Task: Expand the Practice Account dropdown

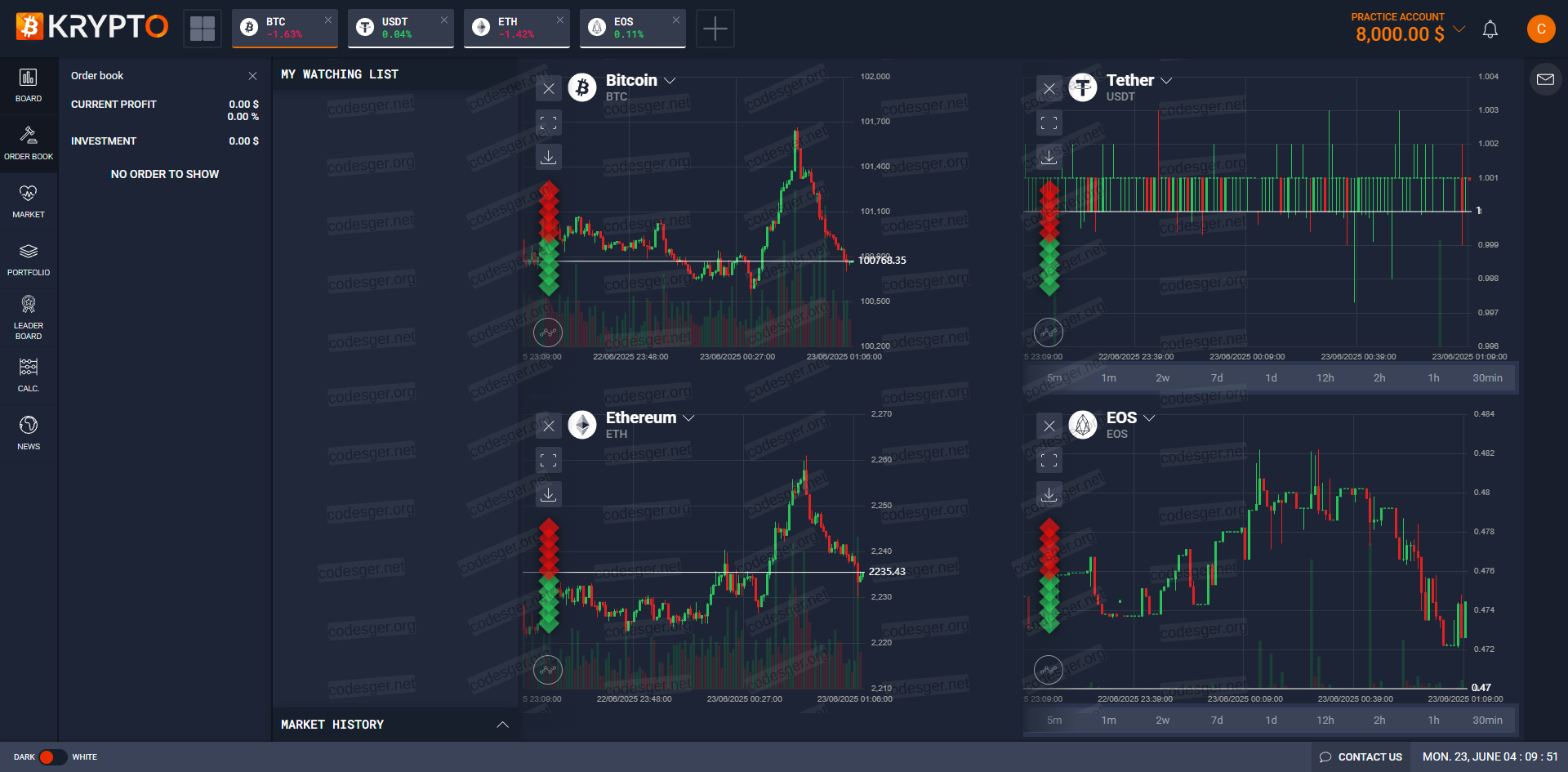Action: click(x=1459, y=29)
